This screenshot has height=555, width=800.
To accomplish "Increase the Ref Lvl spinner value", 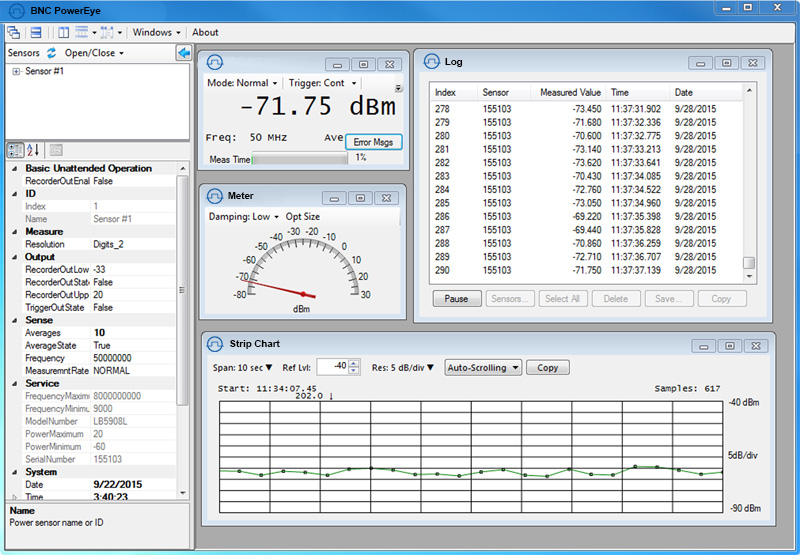I will pos(354,363).
